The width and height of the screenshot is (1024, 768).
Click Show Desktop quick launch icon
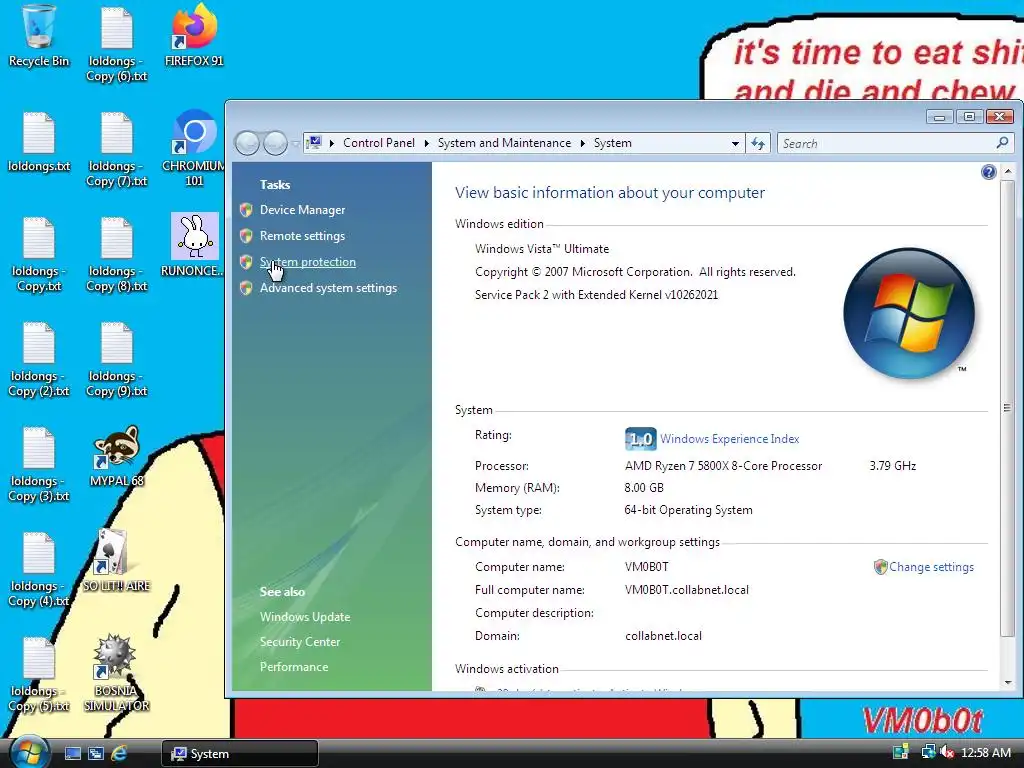coord(72,753)
